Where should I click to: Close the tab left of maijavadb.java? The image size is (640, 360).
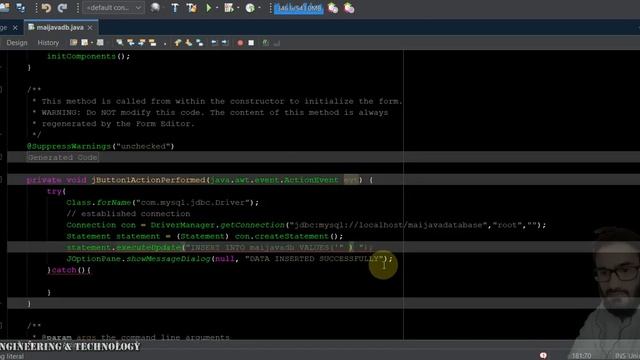pos(15,27)
